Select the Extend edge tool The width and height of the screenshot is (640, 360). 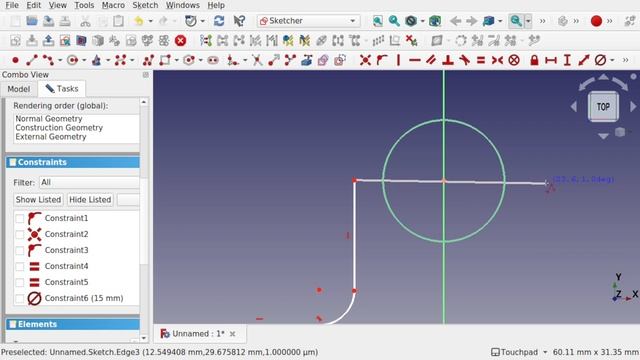(x=273, y=60)
